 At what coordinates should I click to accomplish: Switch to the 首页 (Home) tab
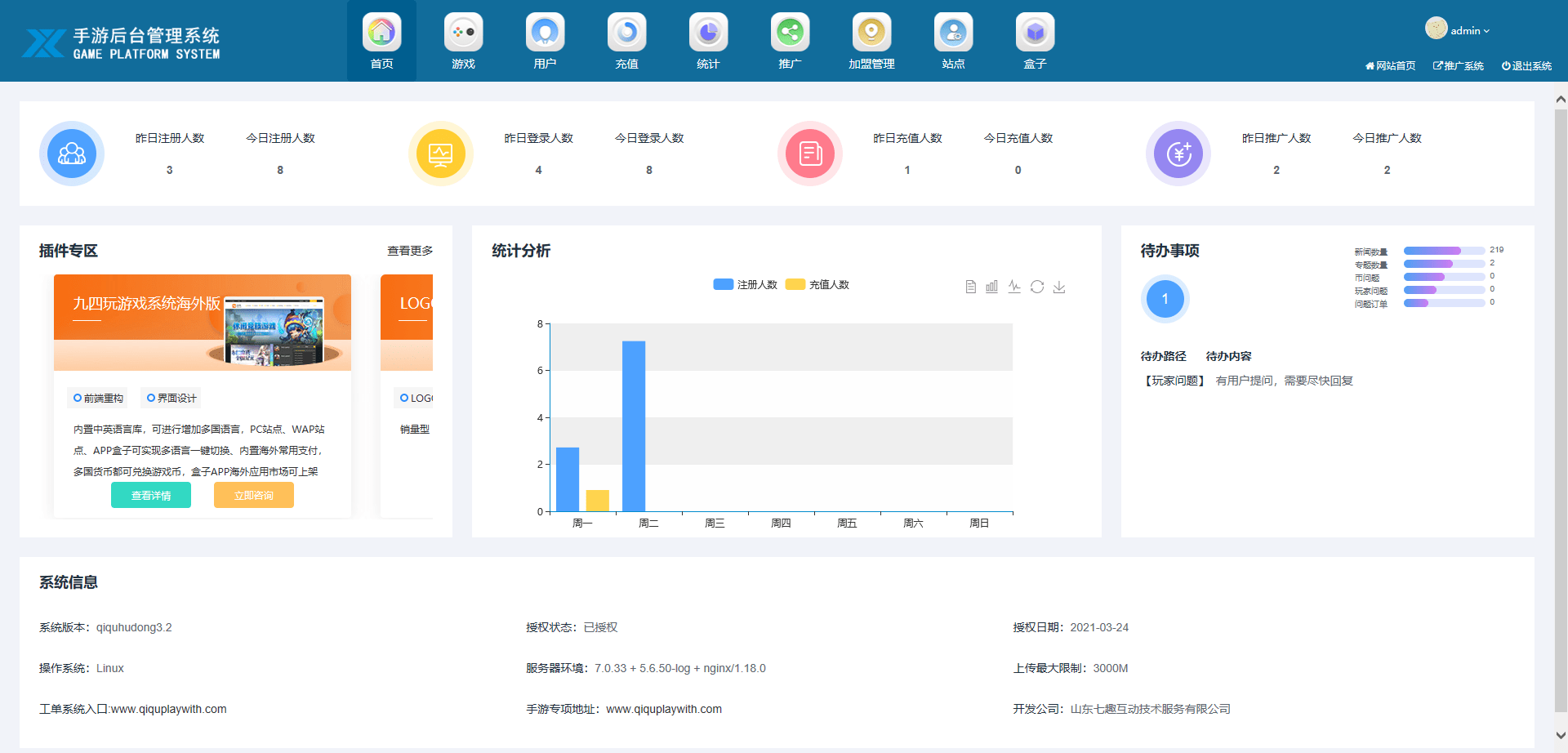(381, 41)
